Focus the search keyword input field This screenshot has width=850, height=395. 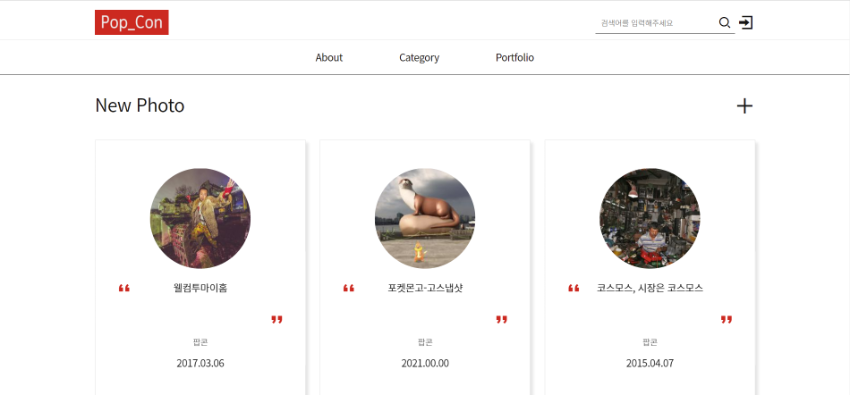[x=656, y=23]
